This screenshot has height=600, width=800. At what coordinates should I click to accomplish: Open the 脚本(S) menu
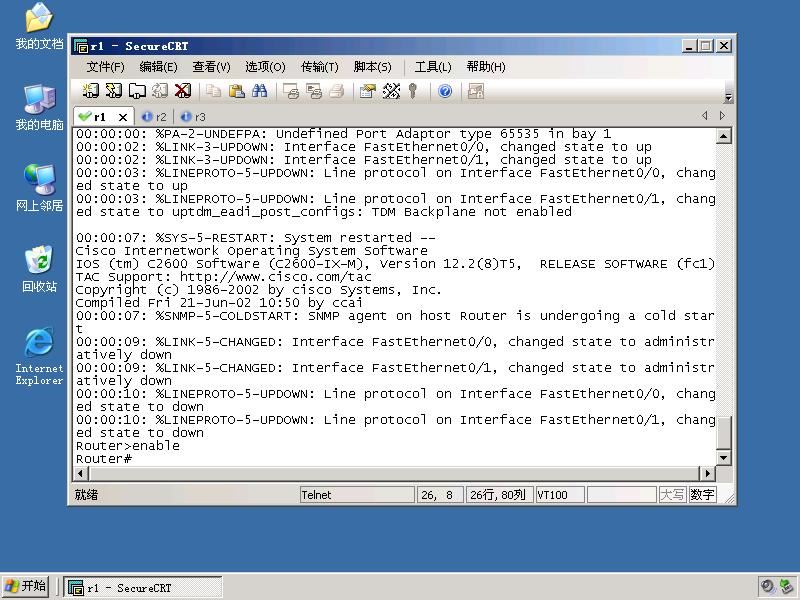tap(372, 67)
